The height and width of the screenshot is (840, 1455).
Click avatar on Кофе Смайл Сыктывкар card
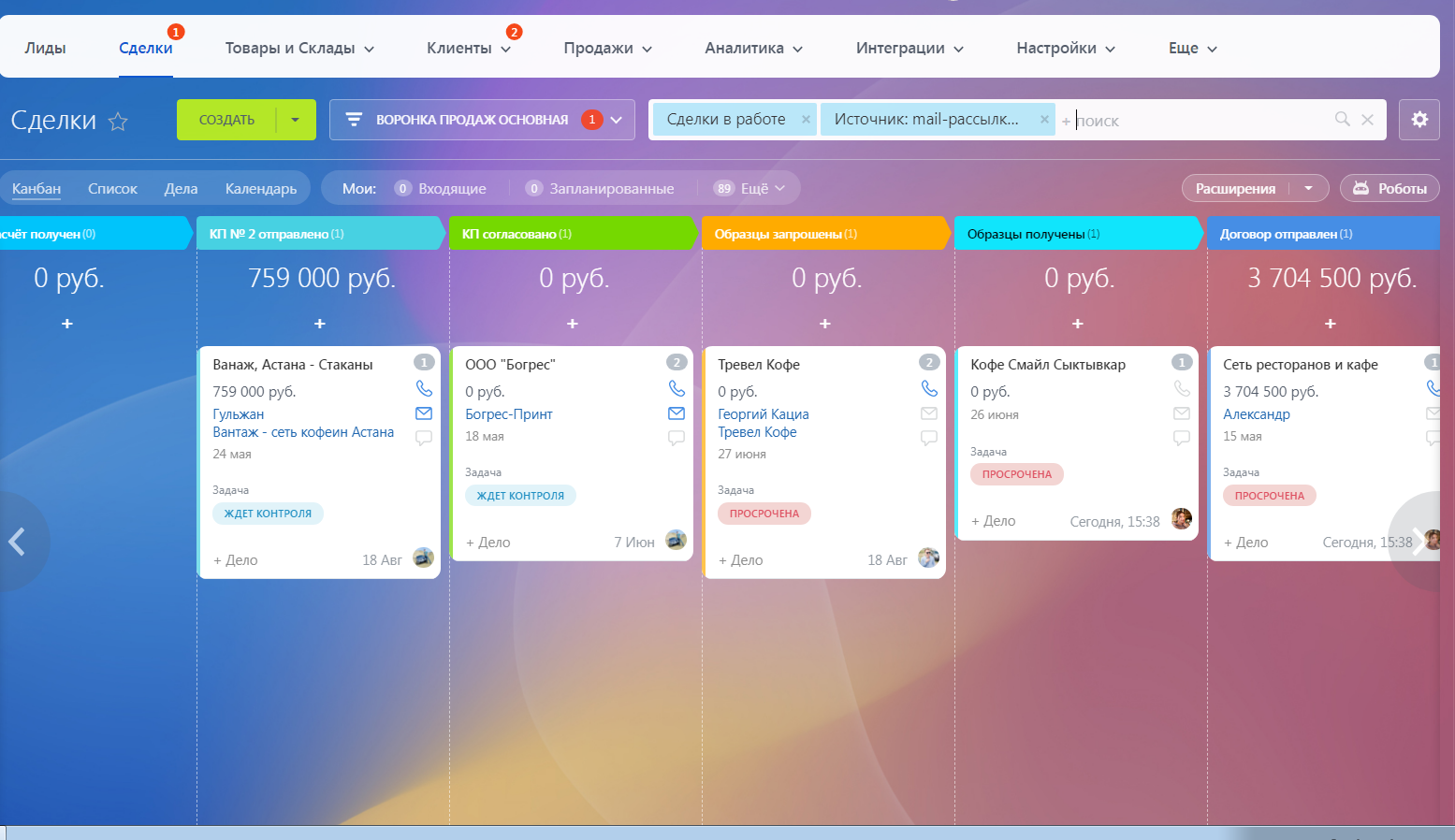click(x=1182, y=519)
